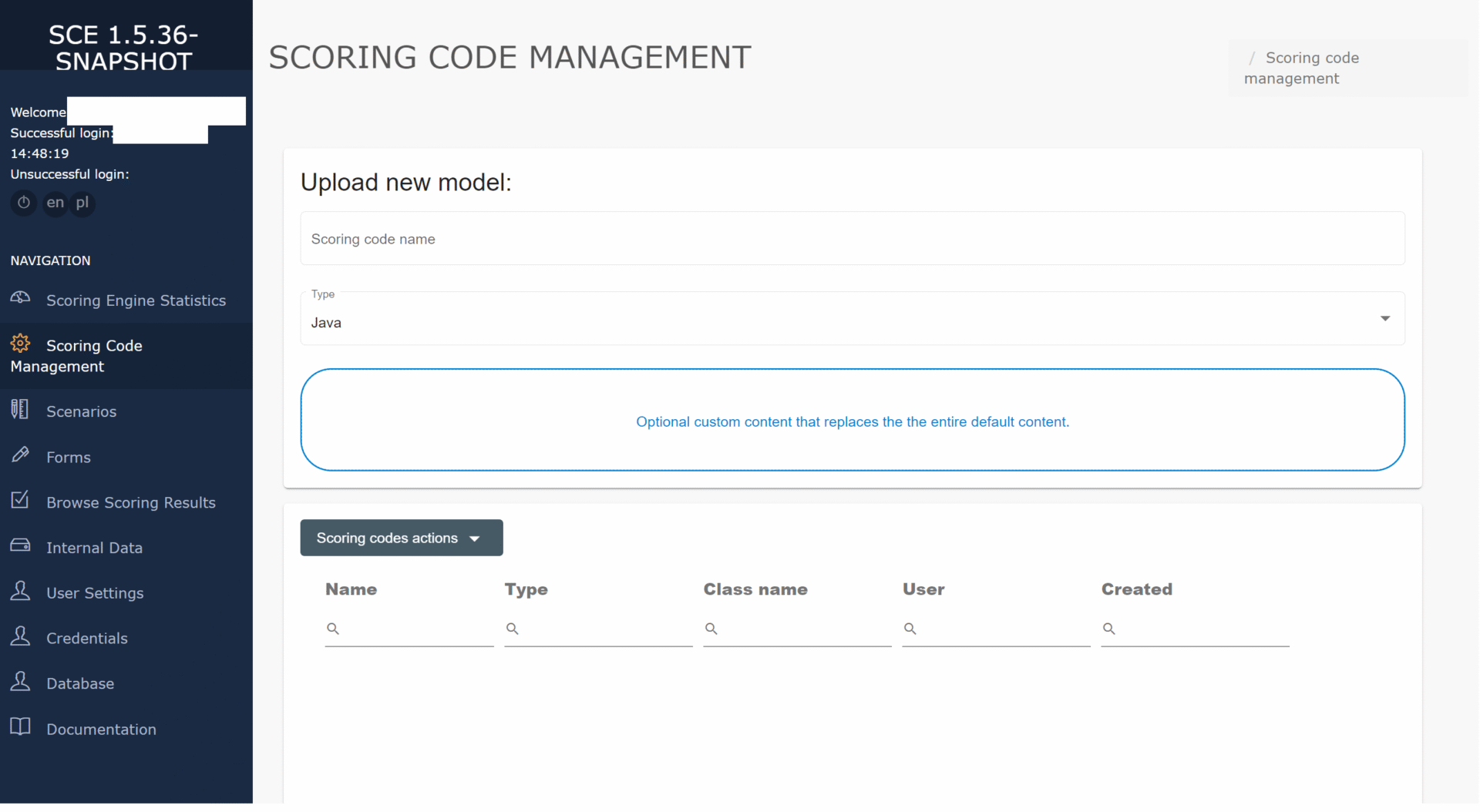Click the Scoring code management breadcrumb

(x=1301, y=68)
